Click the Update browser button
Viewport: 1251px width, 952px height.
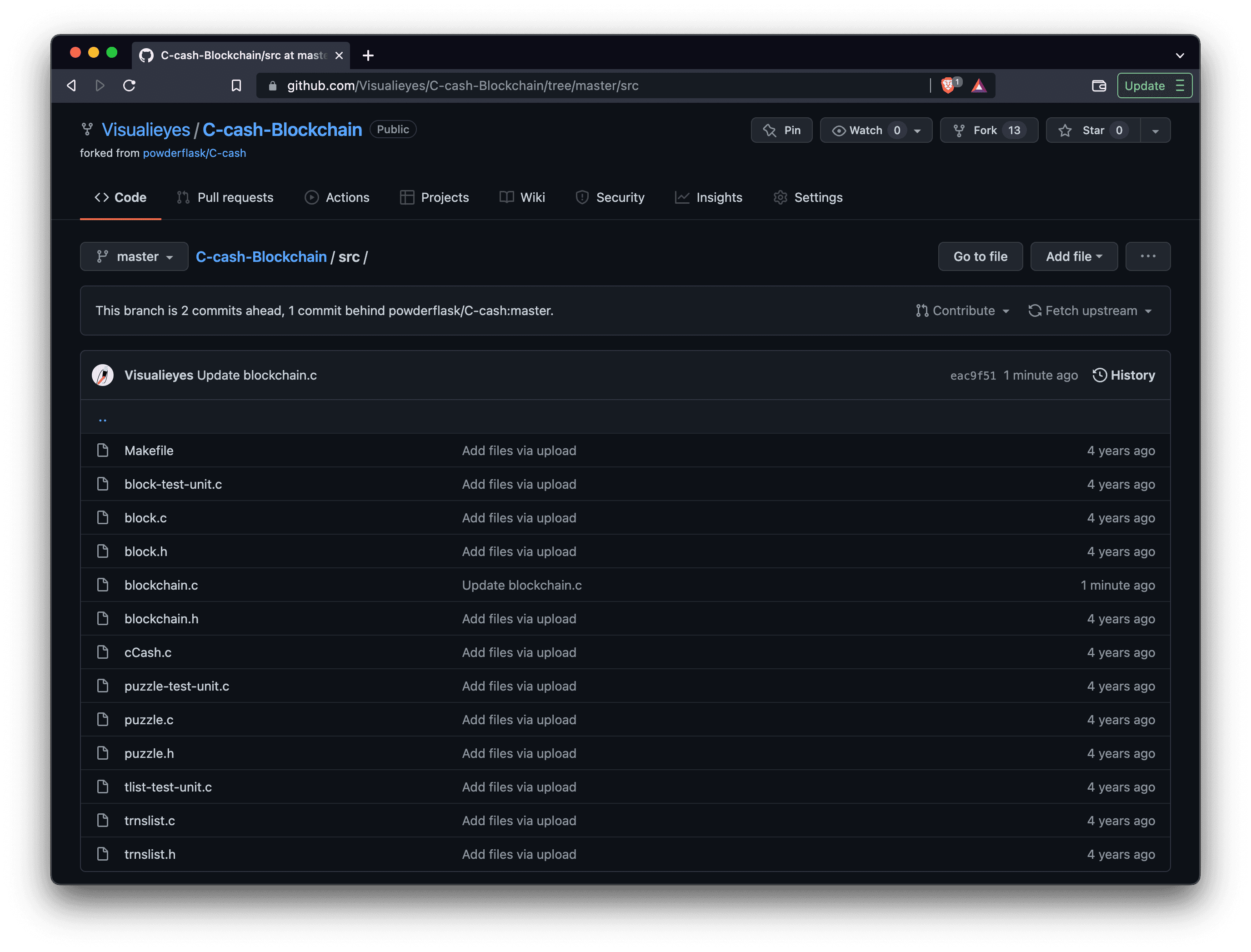click(1154, 85)
